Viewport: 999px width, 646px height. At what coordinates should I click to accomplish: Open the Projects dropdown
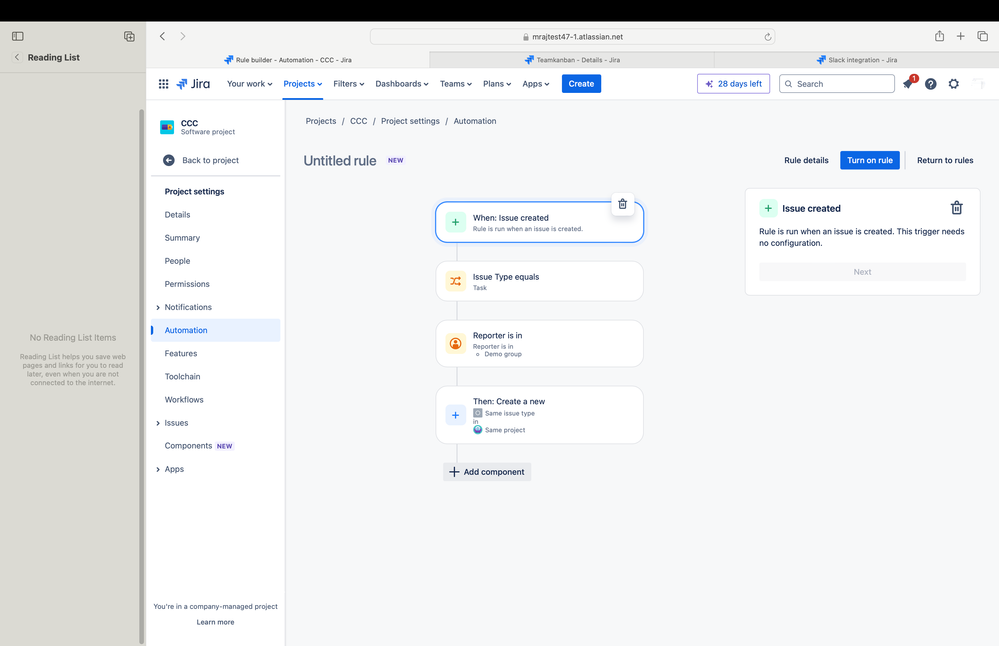point(303,83)
